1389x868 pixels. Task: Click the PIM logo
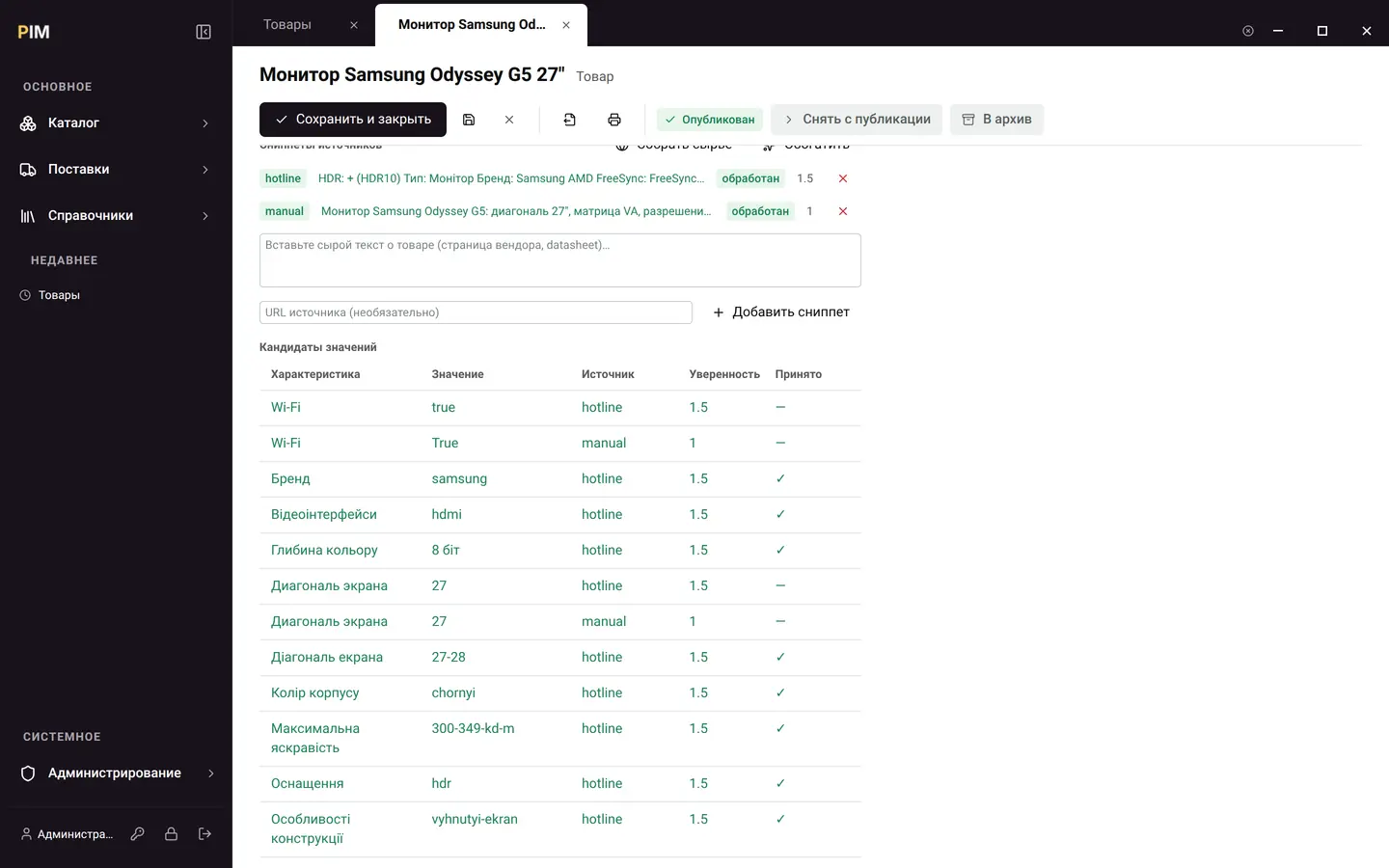(34, 32)
